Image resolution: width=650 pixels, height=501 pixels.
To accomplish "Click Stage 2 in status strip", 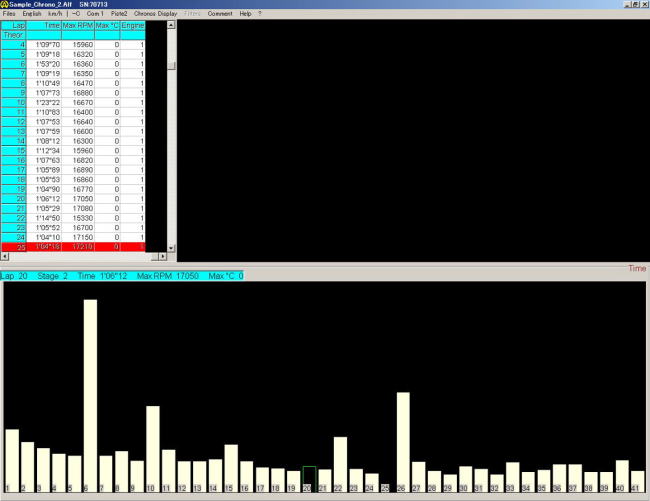I will pyautogui.click(x=52, y=276).
